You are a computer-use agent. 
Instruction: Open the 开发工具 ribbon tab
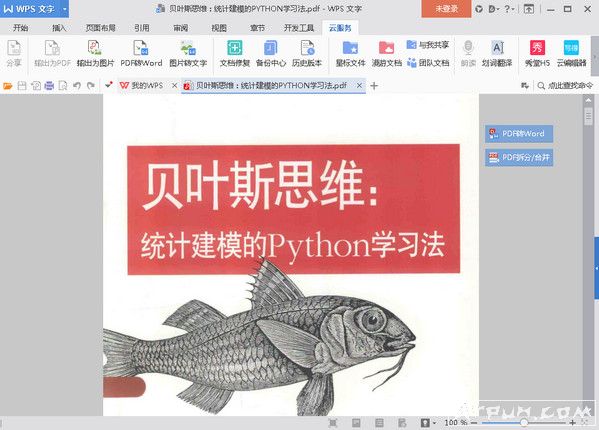point(299,27)
